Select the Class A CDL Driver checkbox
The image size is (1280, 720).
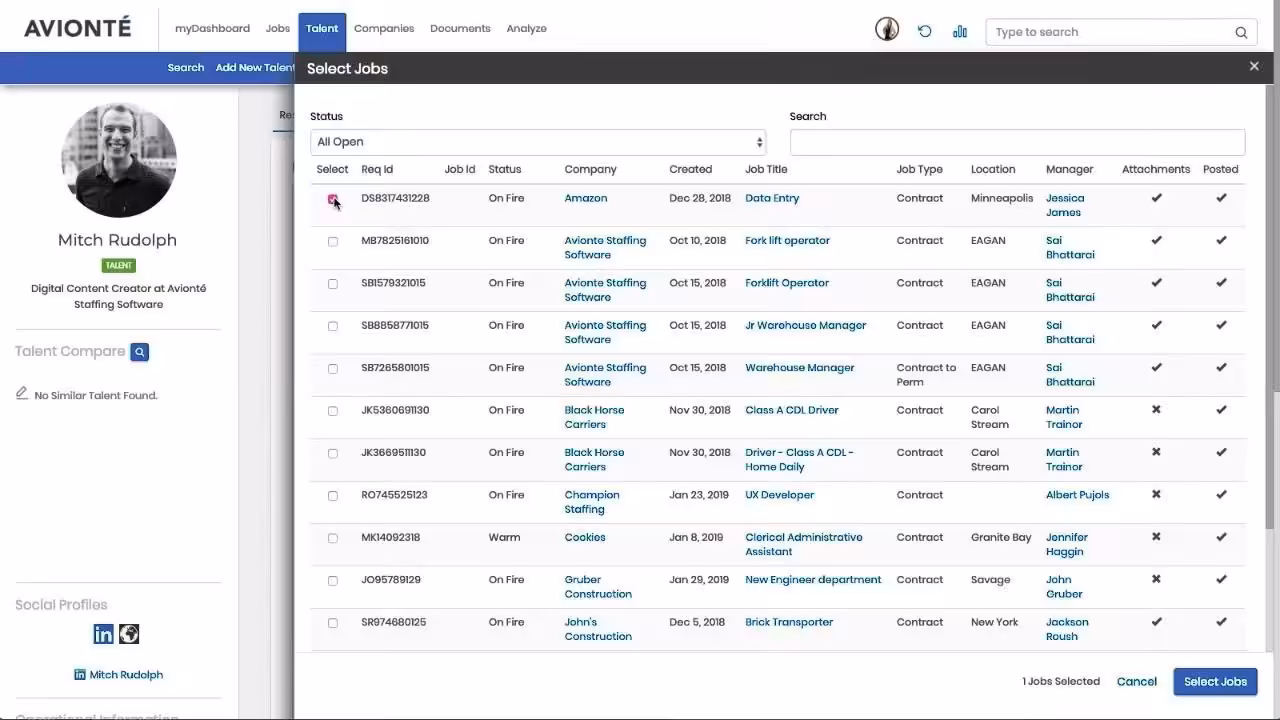[333, 411]
